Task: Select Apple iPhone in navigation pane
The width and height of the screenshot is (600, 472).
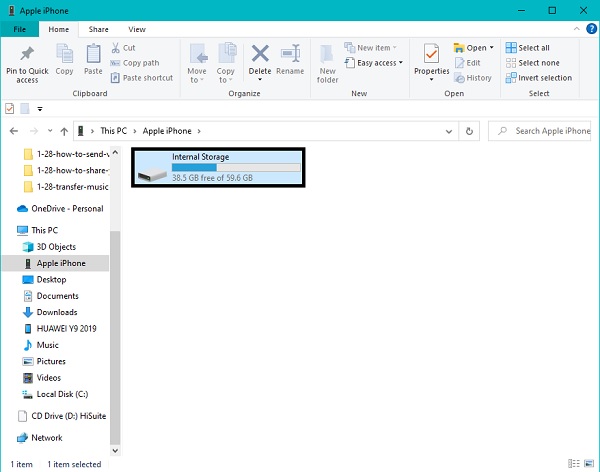Action: click(x=56, y=263)
